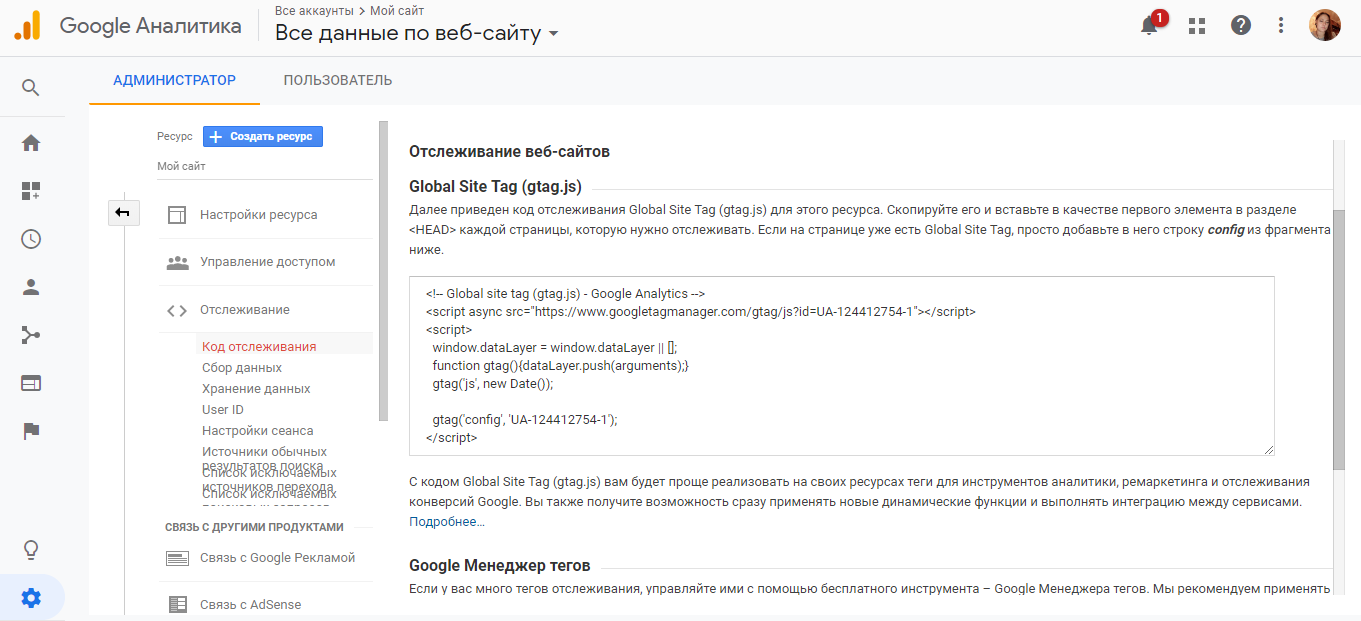Select 'Код отслеживания' submenu item
Viewport: 1361px width, 621px height.
coord(259,347)
